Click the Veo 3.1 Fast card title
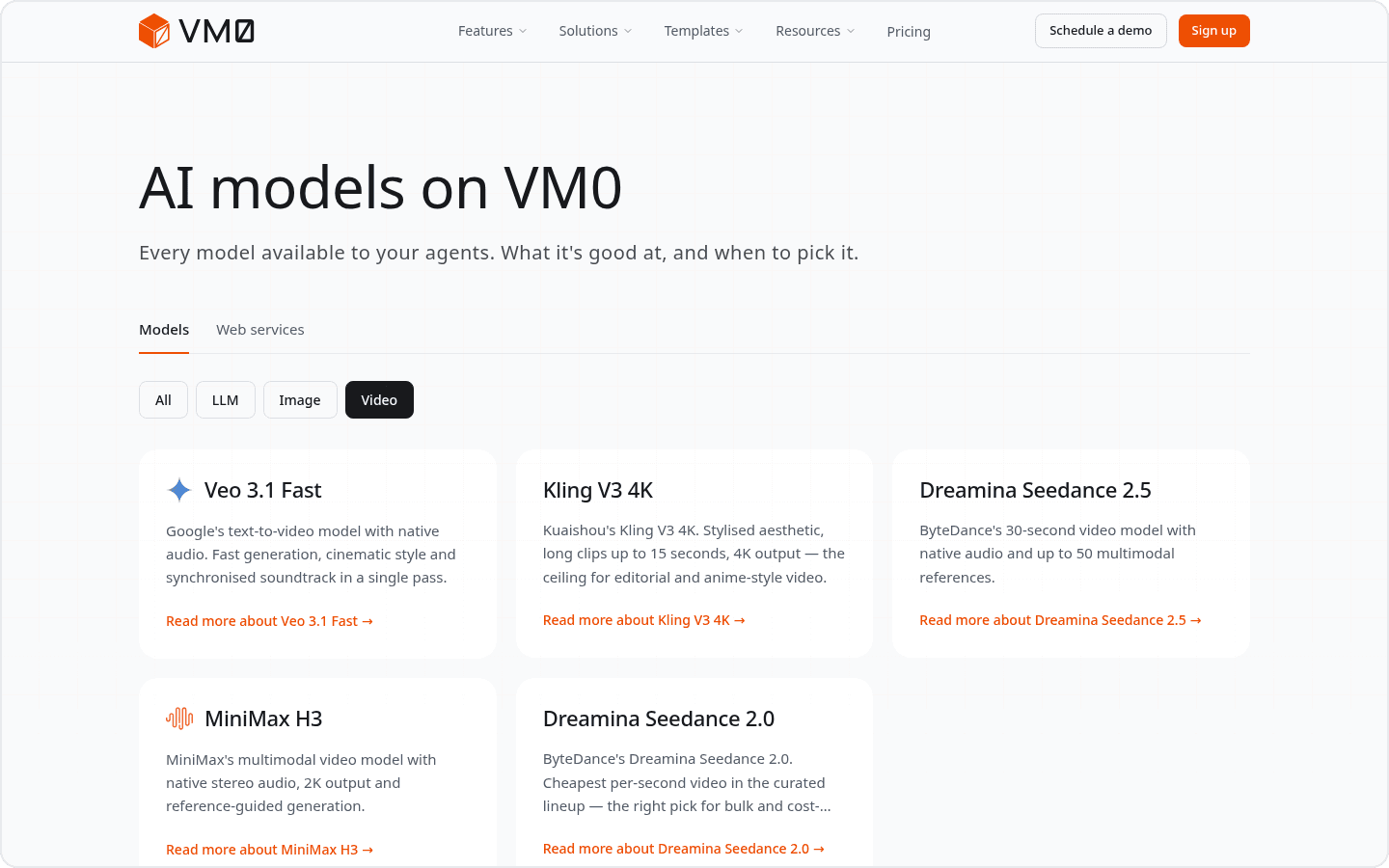Image resolution: width=1389 pixels, height=868 pixels. (263, 490)
